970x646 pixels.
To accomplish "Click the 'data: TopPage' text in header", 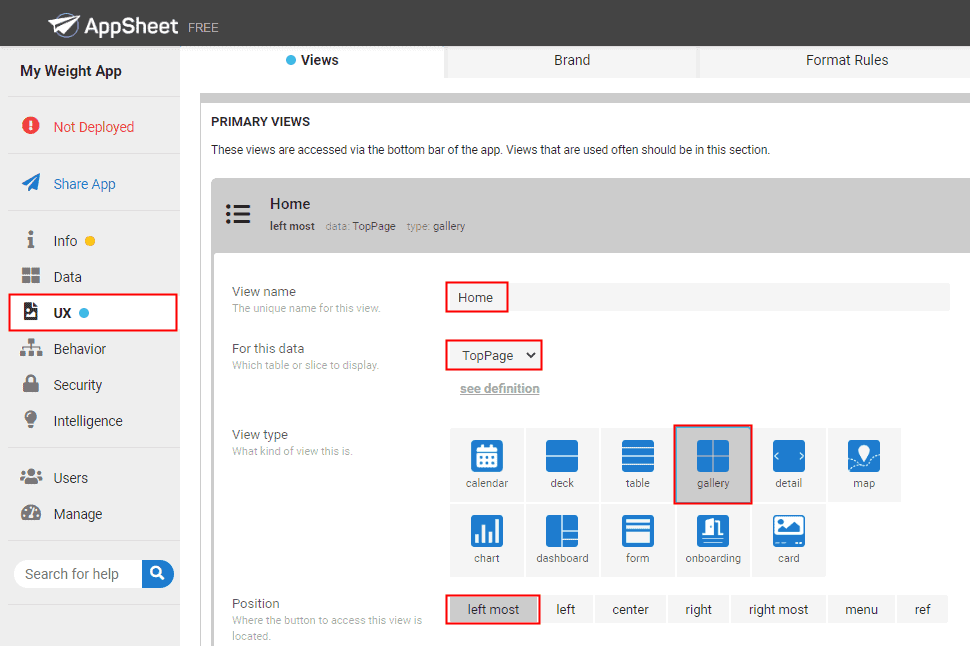I will pos(360,226).
